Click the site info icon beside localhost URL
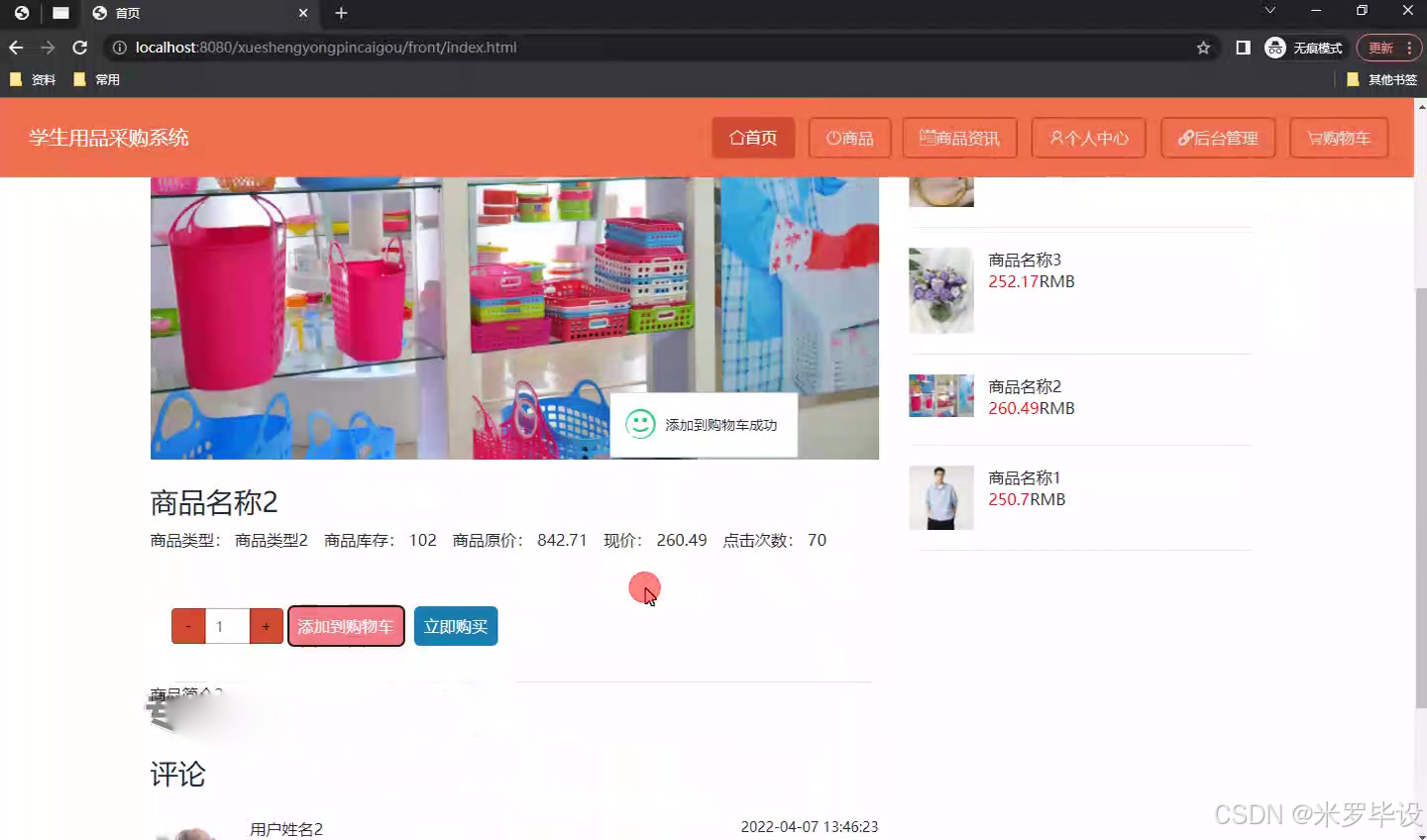This screenshot has height=840, width=1427. [x=119, y=47]
